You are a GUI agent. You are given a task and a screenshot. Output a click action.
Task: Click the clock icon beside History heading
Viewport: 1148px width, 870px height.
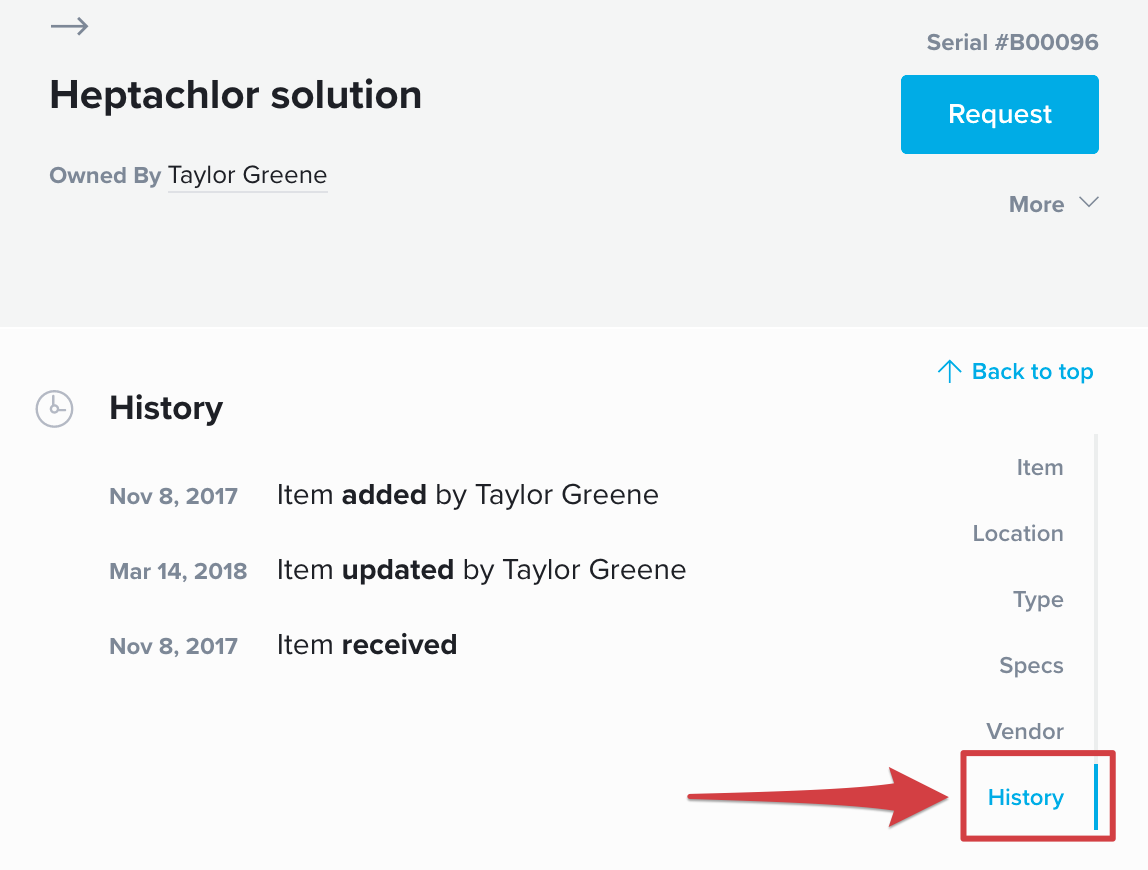(54, 409)
